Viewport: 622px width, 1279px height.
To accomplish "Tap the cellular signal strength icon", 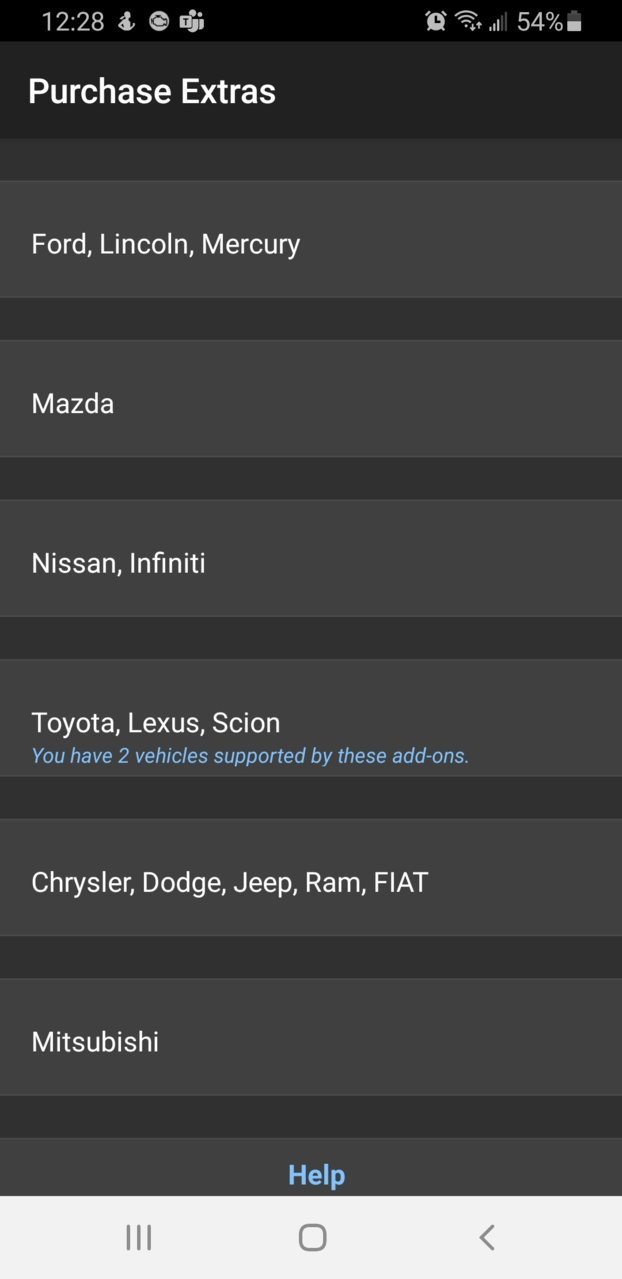I will [x=498, y=21].
